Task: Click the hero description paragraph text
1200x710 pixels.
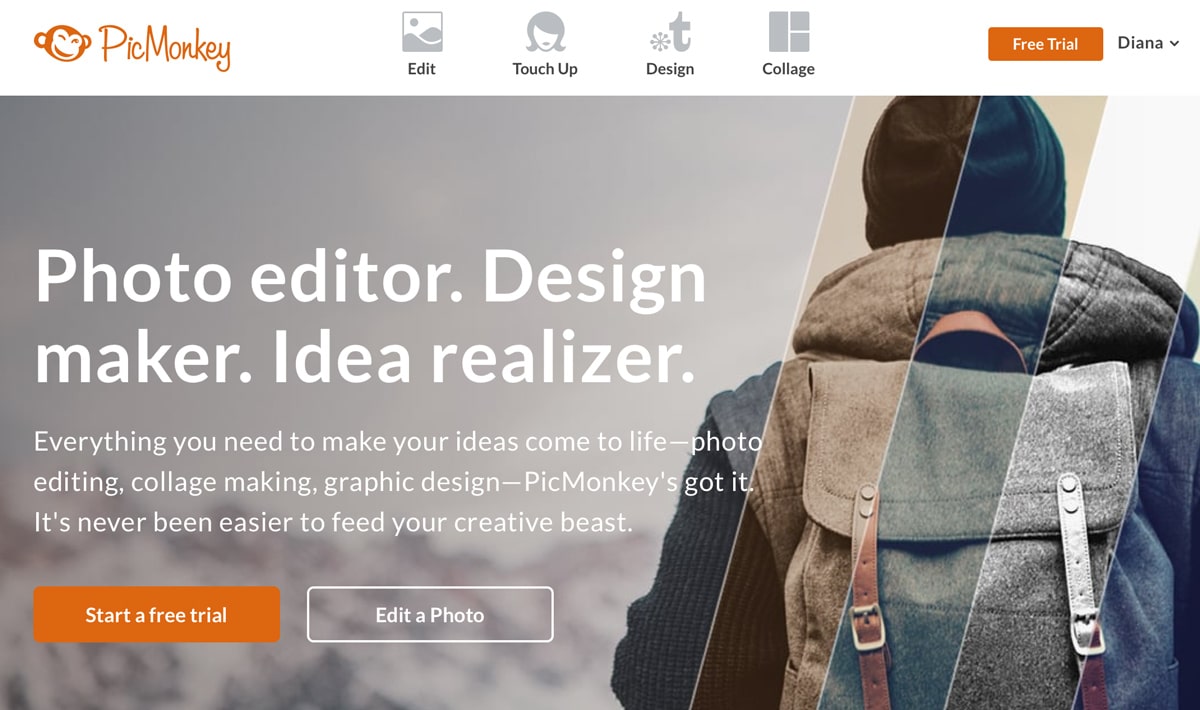Action: (x=398, y=482)
